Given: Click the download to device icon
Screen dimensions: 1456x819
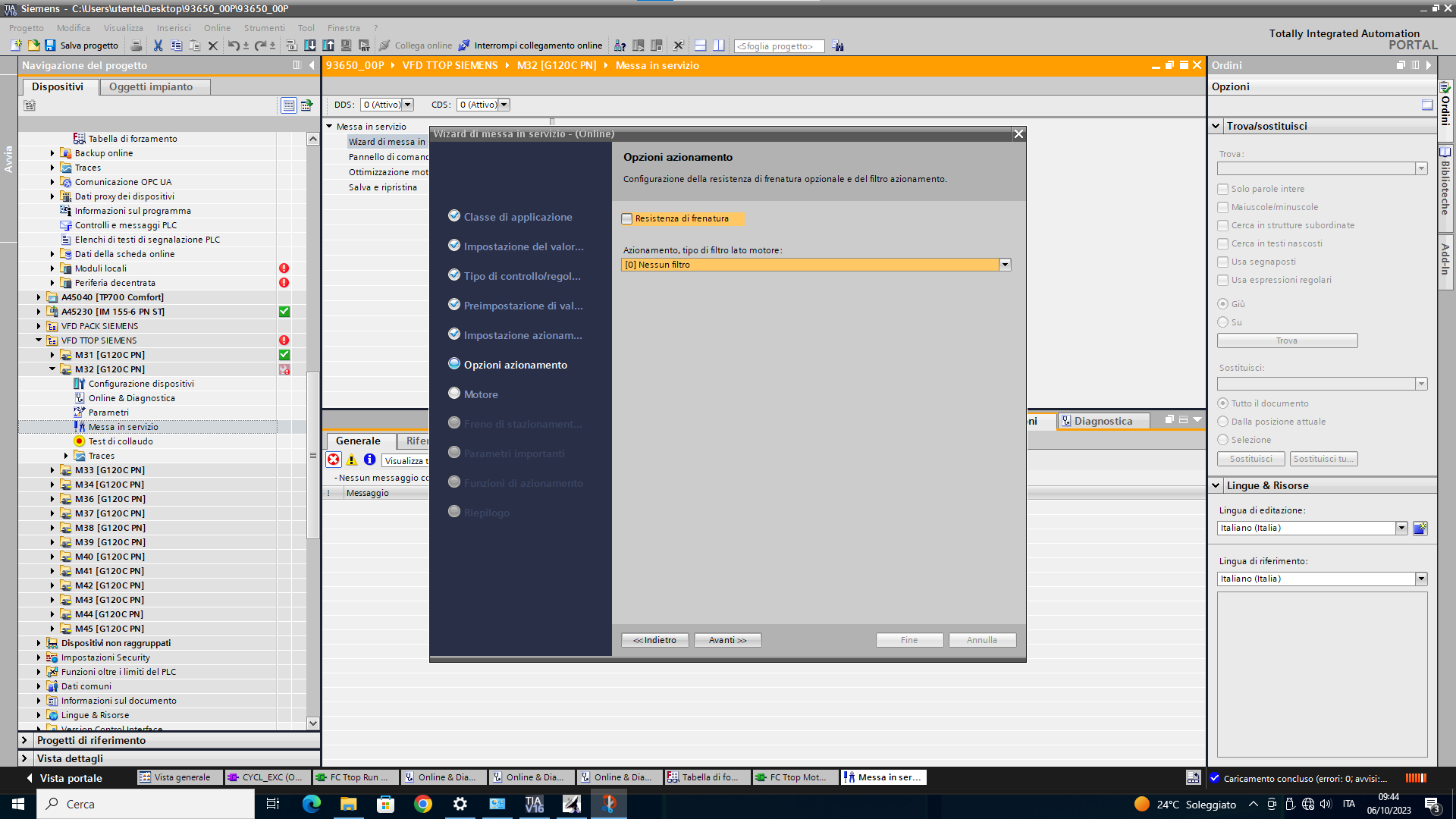Looking at the screenshot, I should click(x=310, y=45).
